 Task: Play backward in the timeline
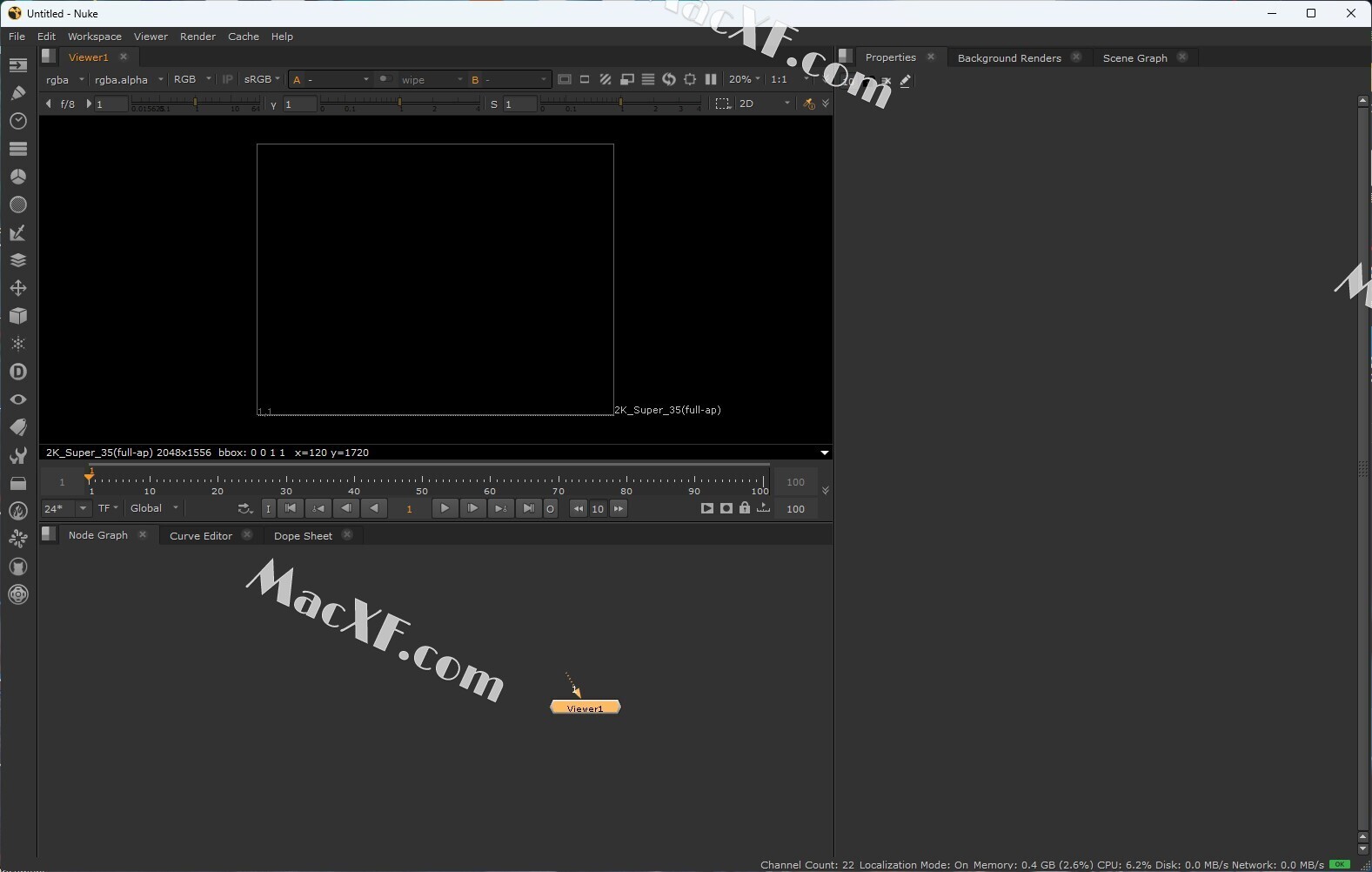coord(374,508)
